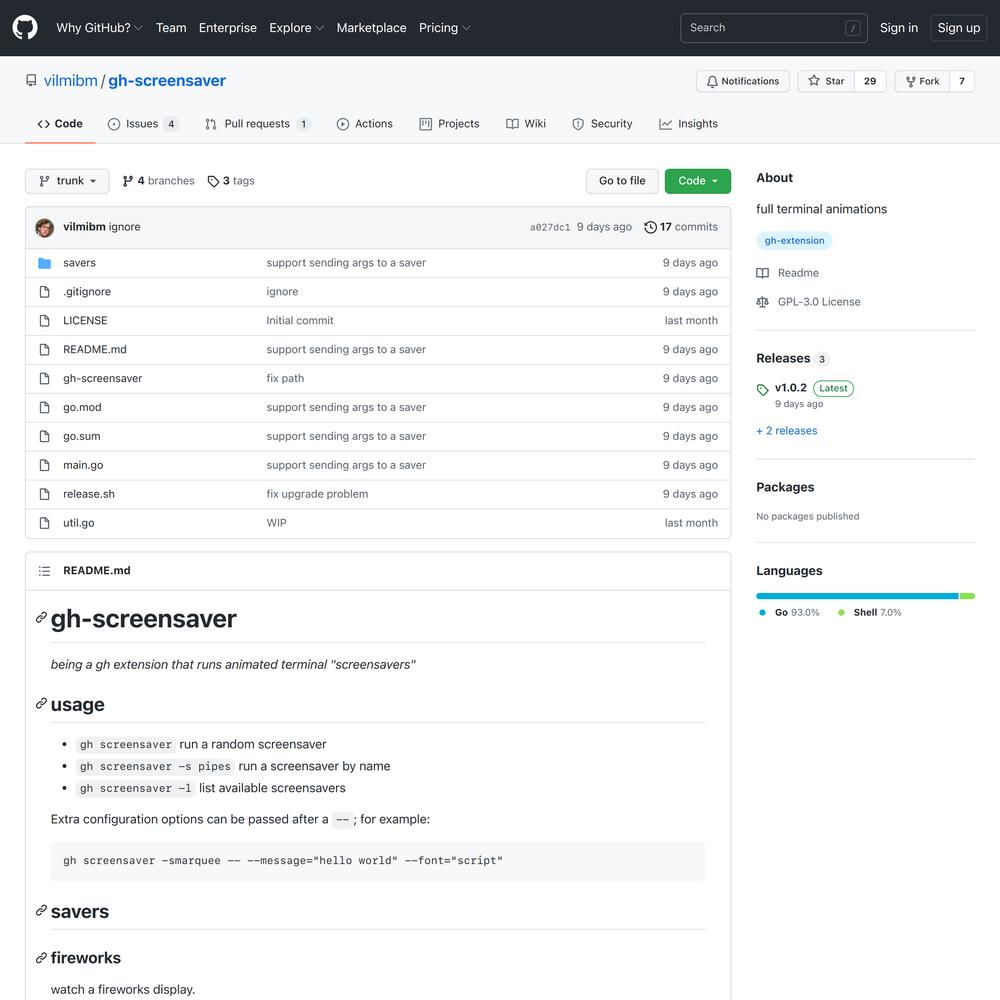Viewport: 1000px width, 1000px height.
Task: Open commit hash a027dc1
Action: click(550, 228)
